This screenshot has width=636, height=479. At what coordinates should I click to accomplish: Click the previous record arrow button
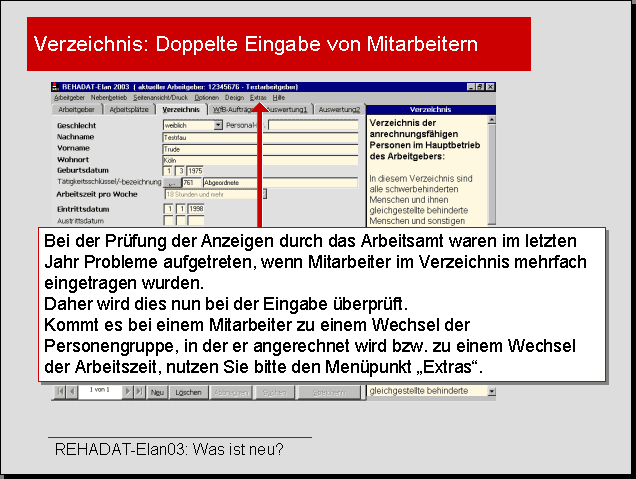(72, 393)
